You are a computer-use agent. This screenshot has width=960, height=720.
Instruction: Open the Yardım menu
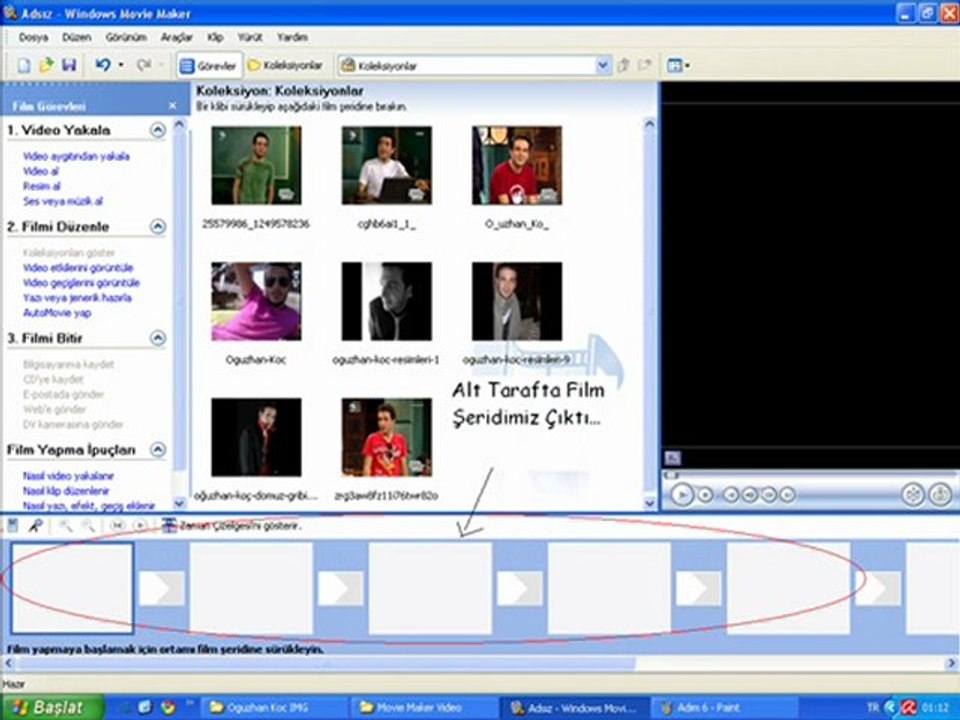[x=292, y=37]
